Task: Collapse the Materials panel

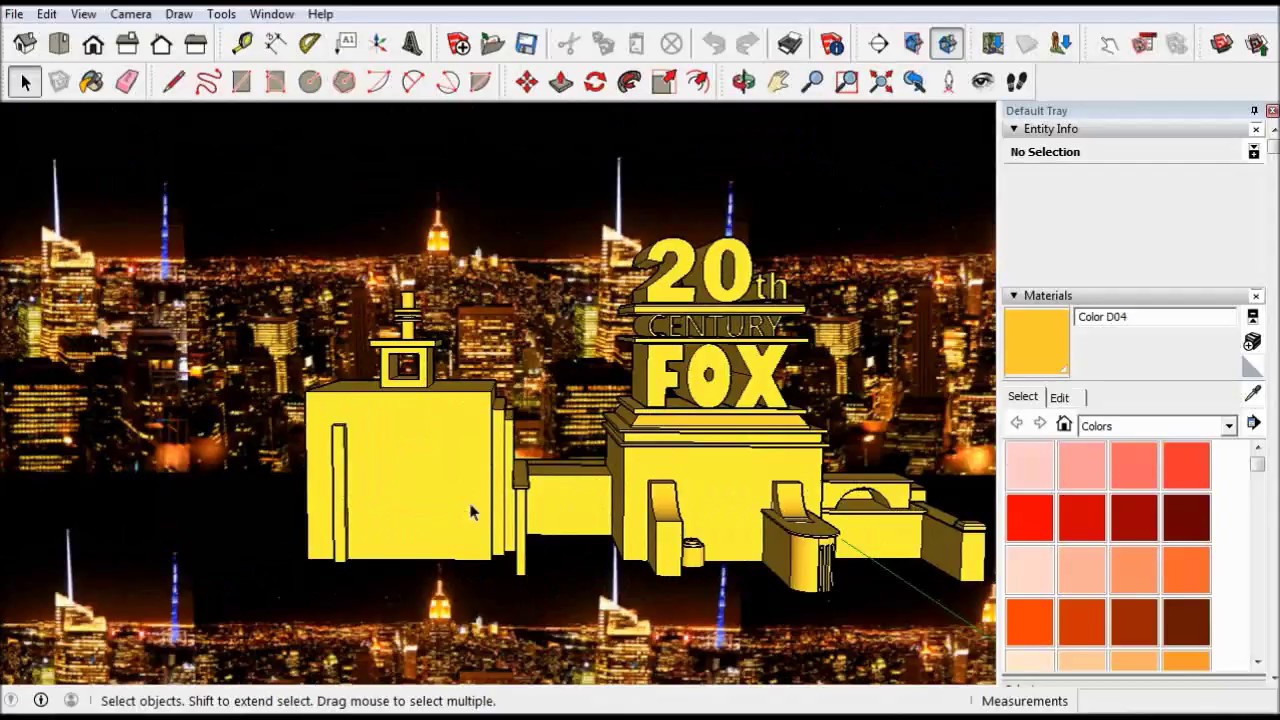Action: click(1014, 295)
